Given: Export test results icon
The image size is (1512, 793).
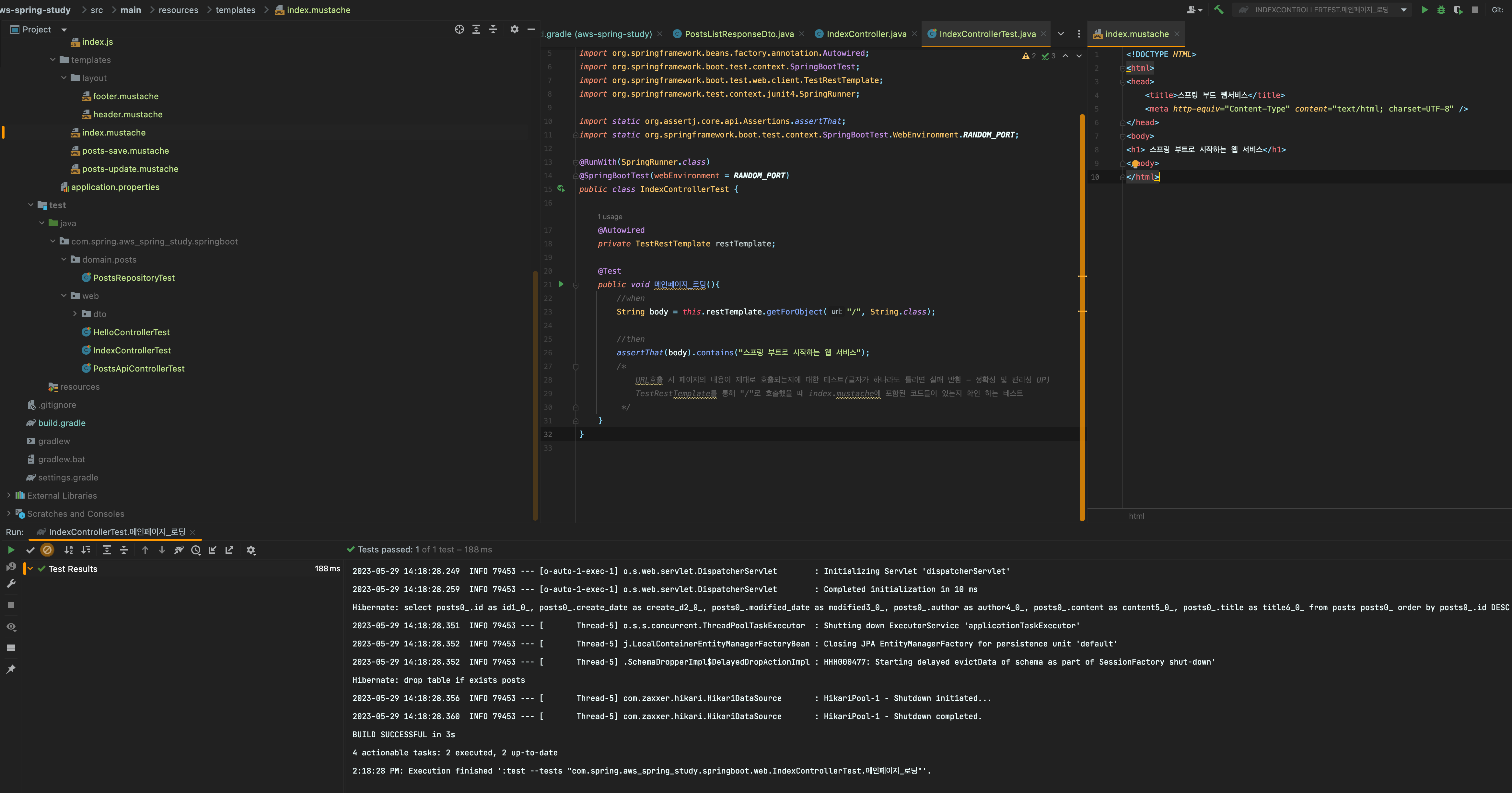Looking at the screenshot, I should coord(229,550).
